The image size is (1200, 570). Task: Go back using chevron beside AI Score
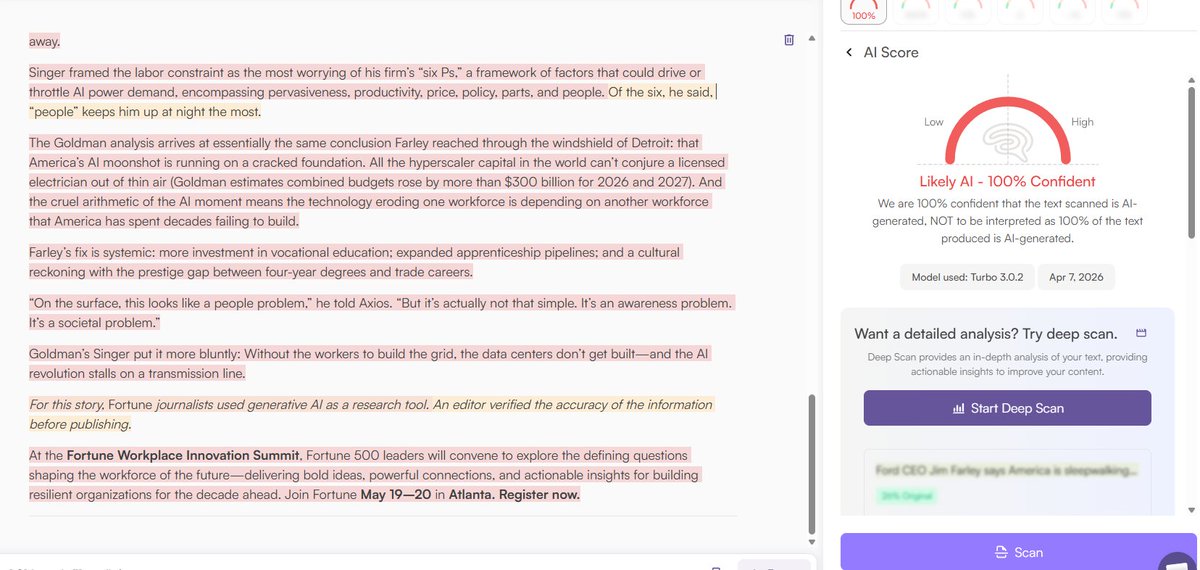849,52
